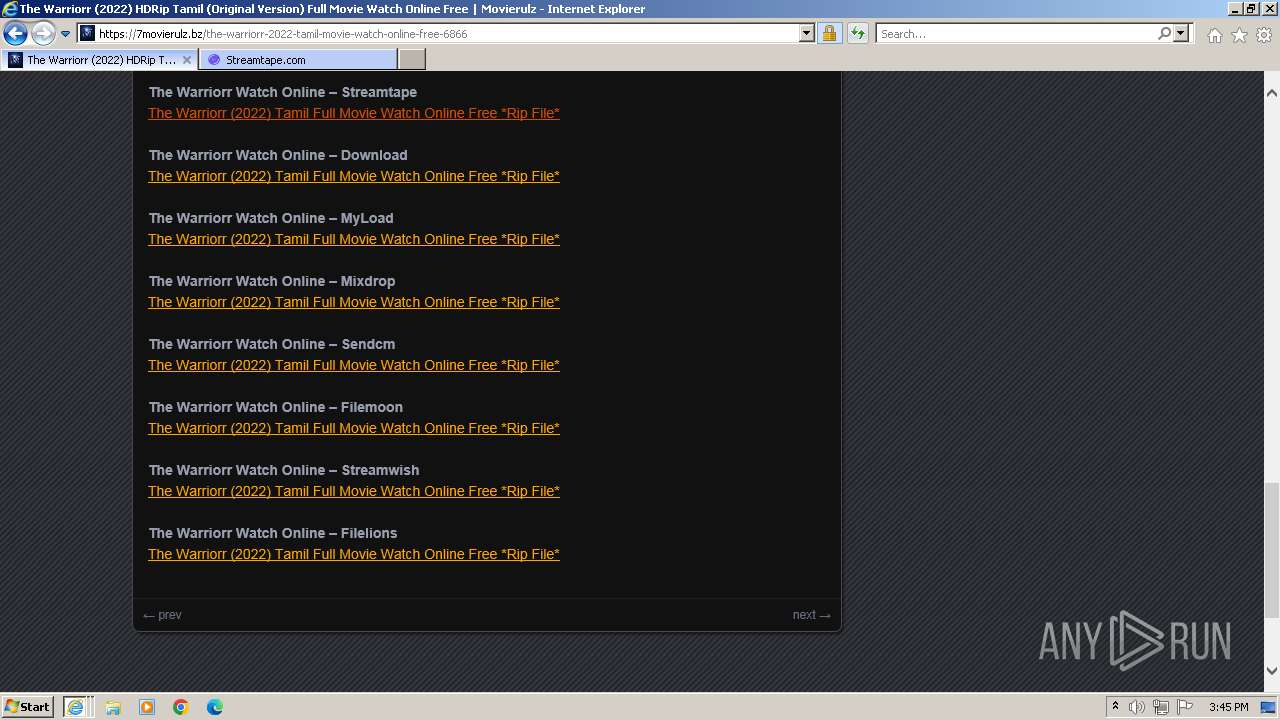Select 'The Warriorr Watch Online – Sendcm' heading
This screenshot has width=1280, height=720.
coord(272,344)
